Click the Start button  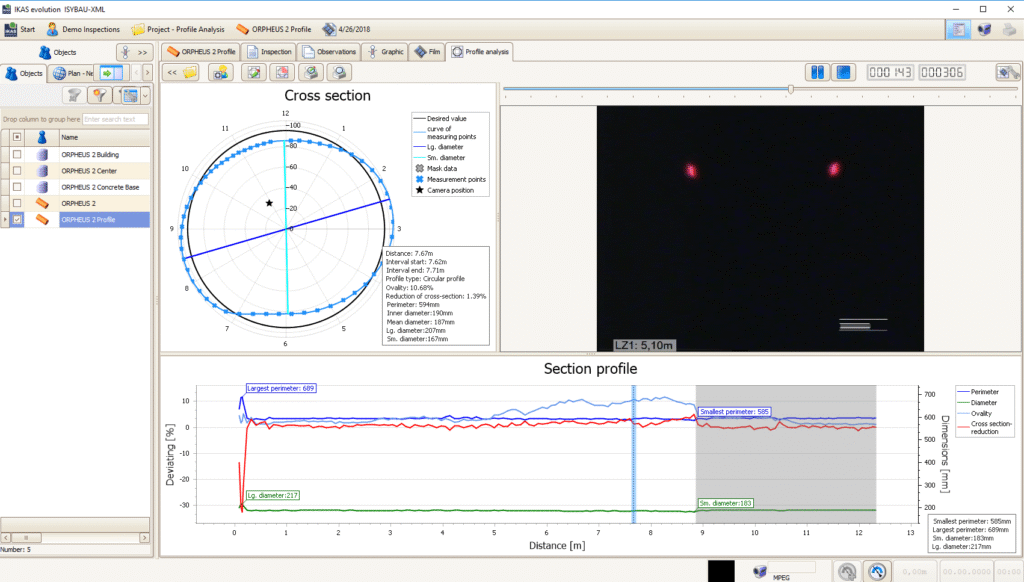20,29
